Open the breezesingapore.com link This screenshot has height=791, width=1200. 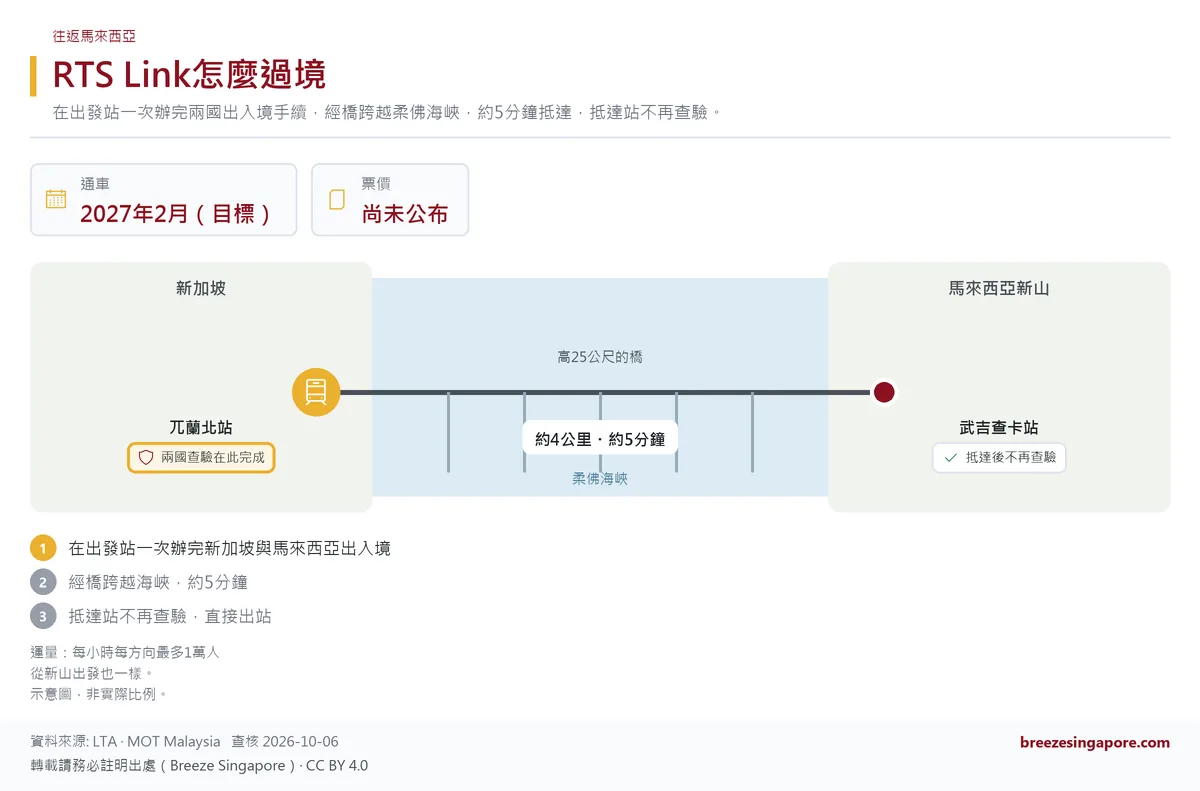tap(1095, 742)
